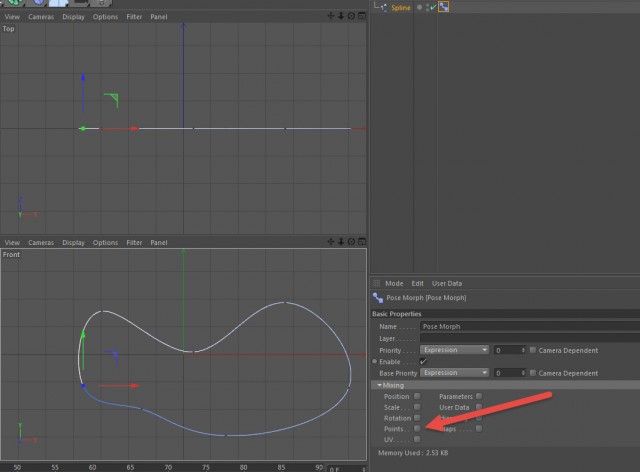
Task: Enable the Parameters mixing checkbox
Action: click(479, 396)
